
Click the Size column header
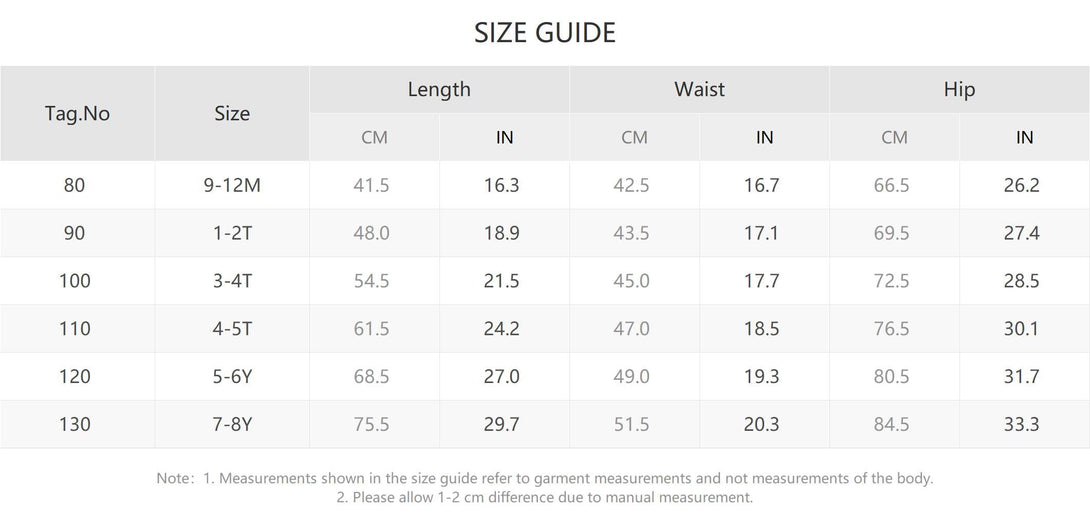(x=232, y=113)
